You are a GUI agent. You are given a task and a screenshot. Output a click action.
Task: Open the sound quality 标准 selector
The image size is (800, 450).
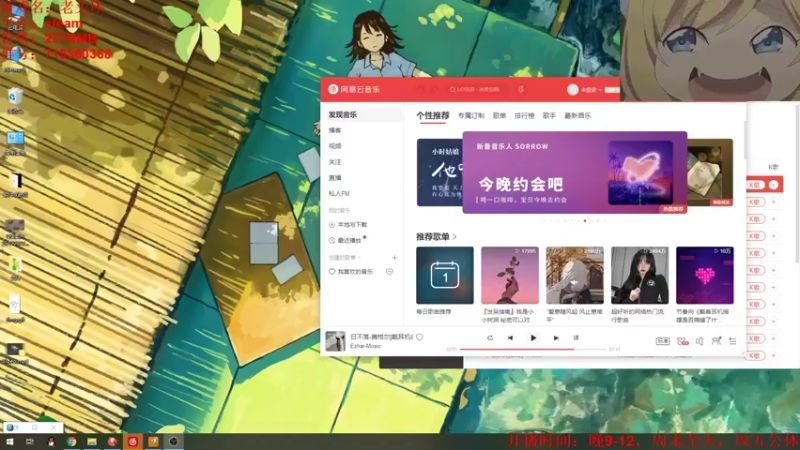coord(662,341)
